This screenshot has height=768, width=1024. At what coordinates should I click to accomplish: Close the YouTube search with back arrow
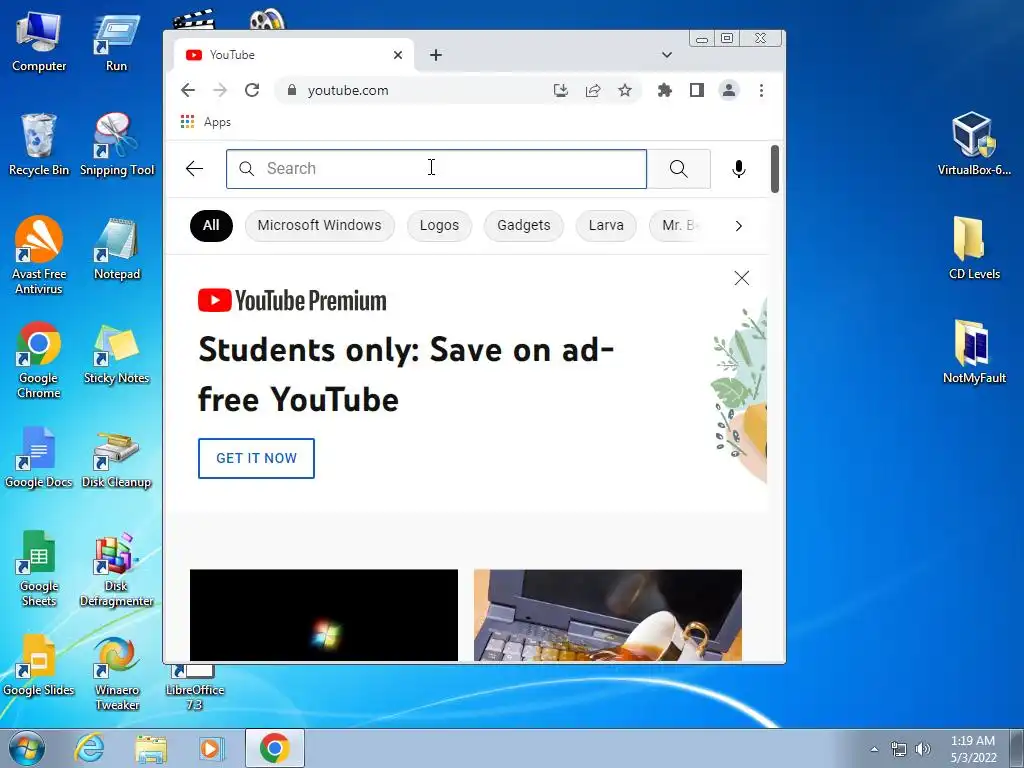coord(195,168)
